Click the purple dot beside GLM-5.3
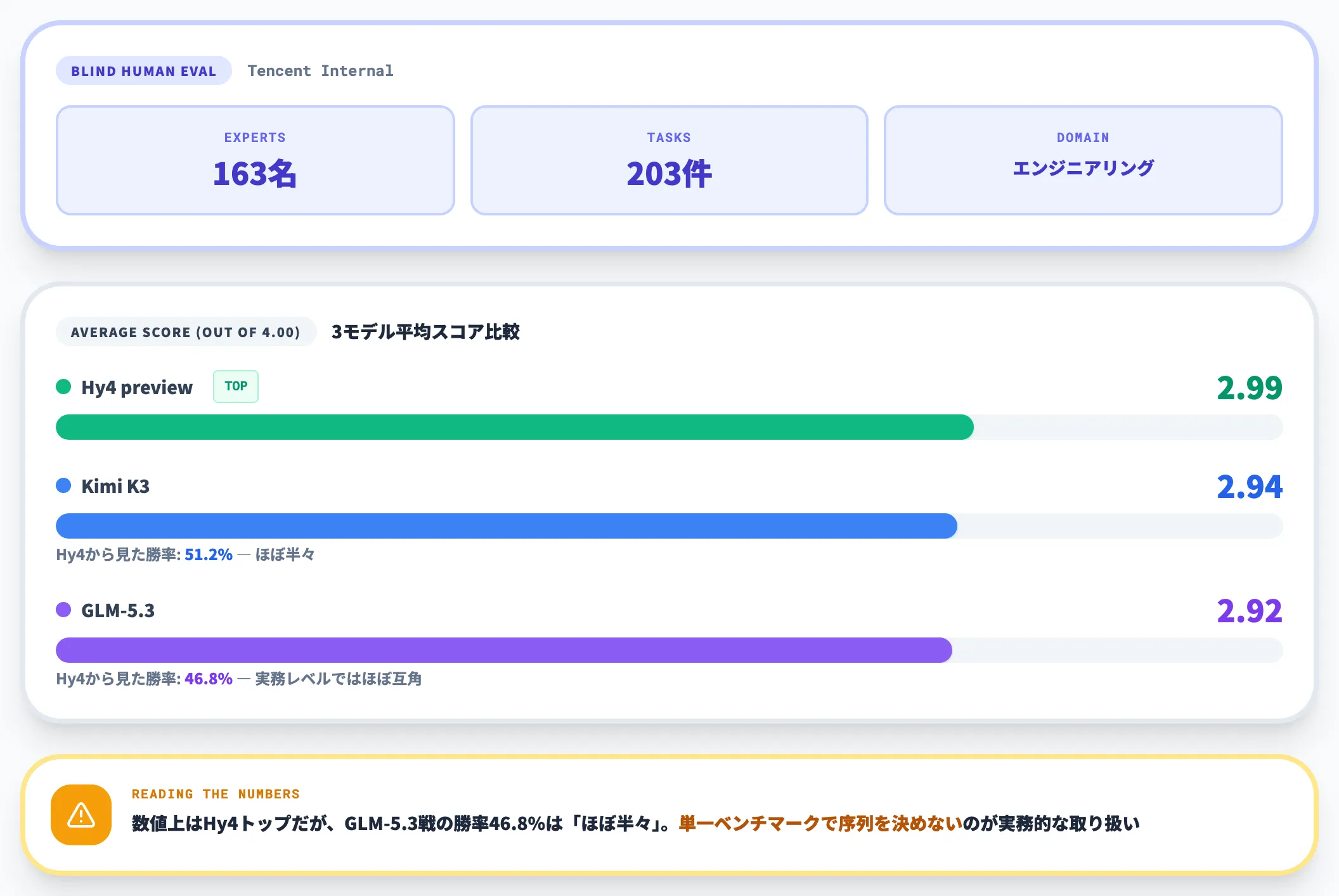The width and height of the screenshot is (1339, 896). [x=63, y=610]
